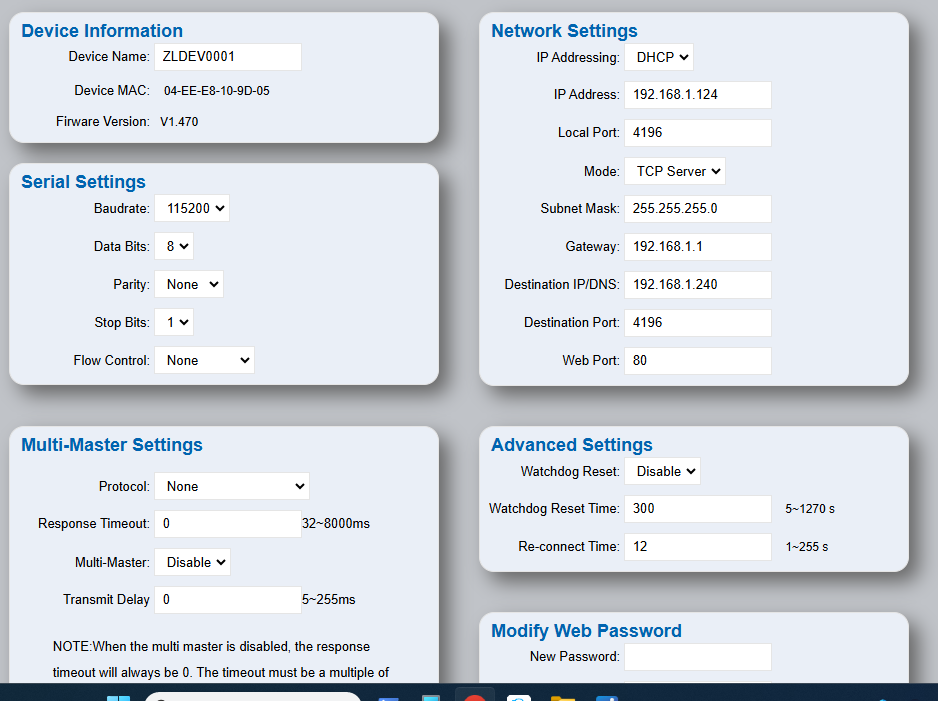Select the Web Port field showing 80

[x=698, y=361]
